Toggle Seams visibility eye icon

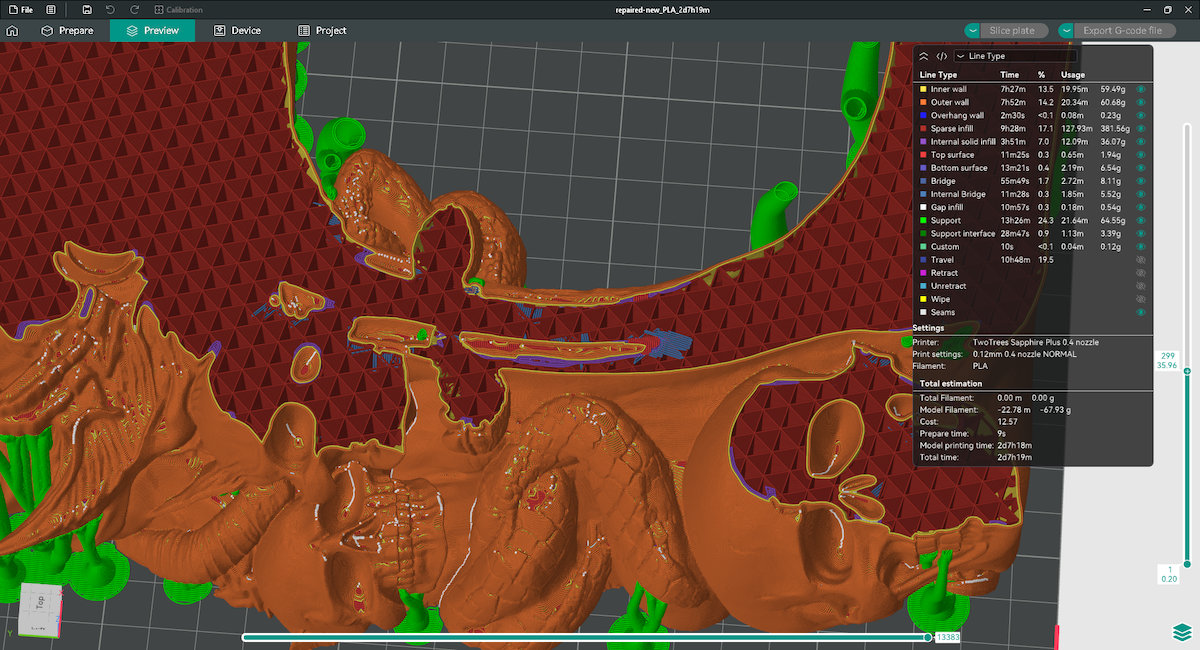tap(1140, 312)
